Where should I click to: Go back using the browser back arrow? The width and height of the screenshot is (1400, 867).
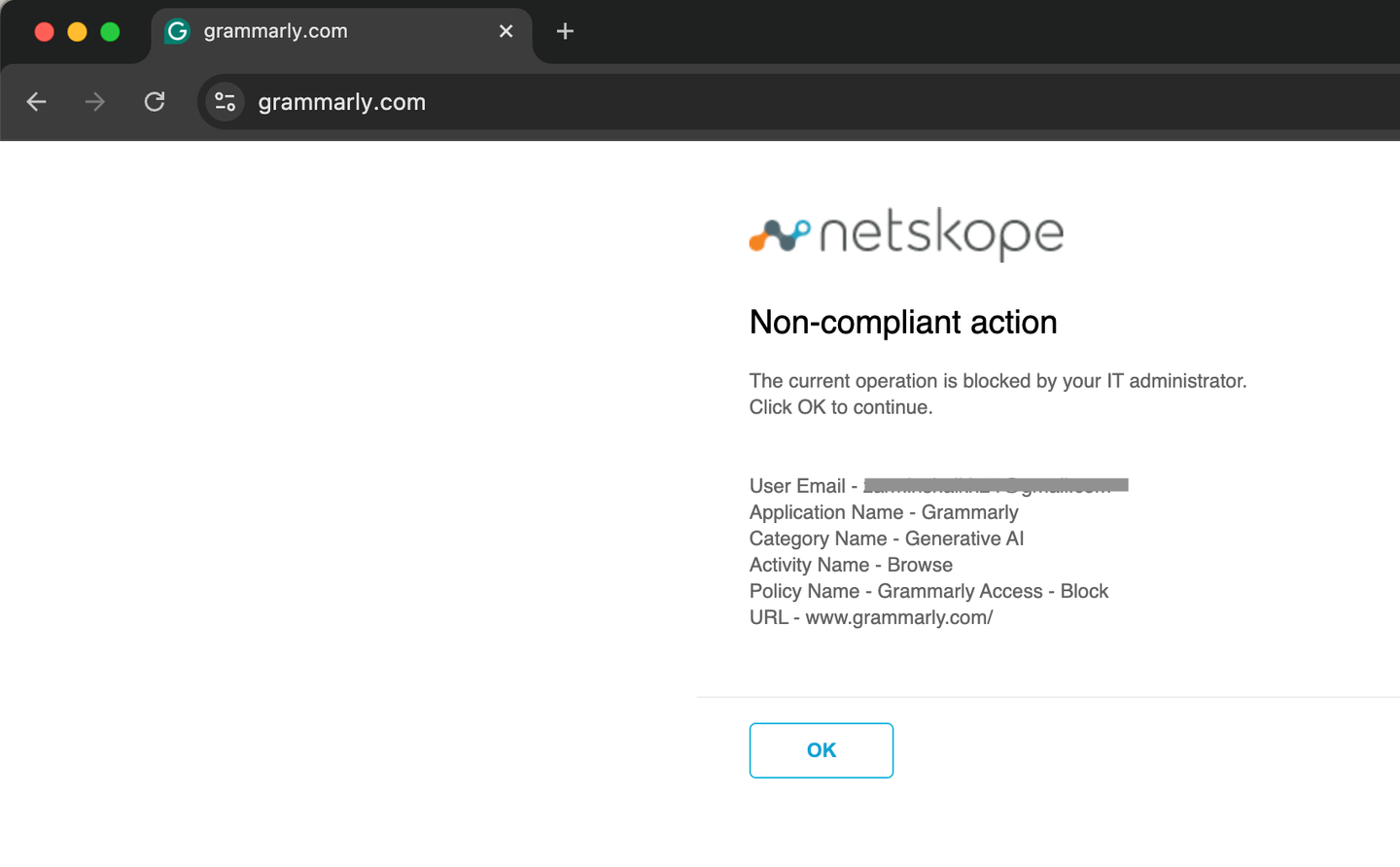pyautogui.click(x=37, y=102)
